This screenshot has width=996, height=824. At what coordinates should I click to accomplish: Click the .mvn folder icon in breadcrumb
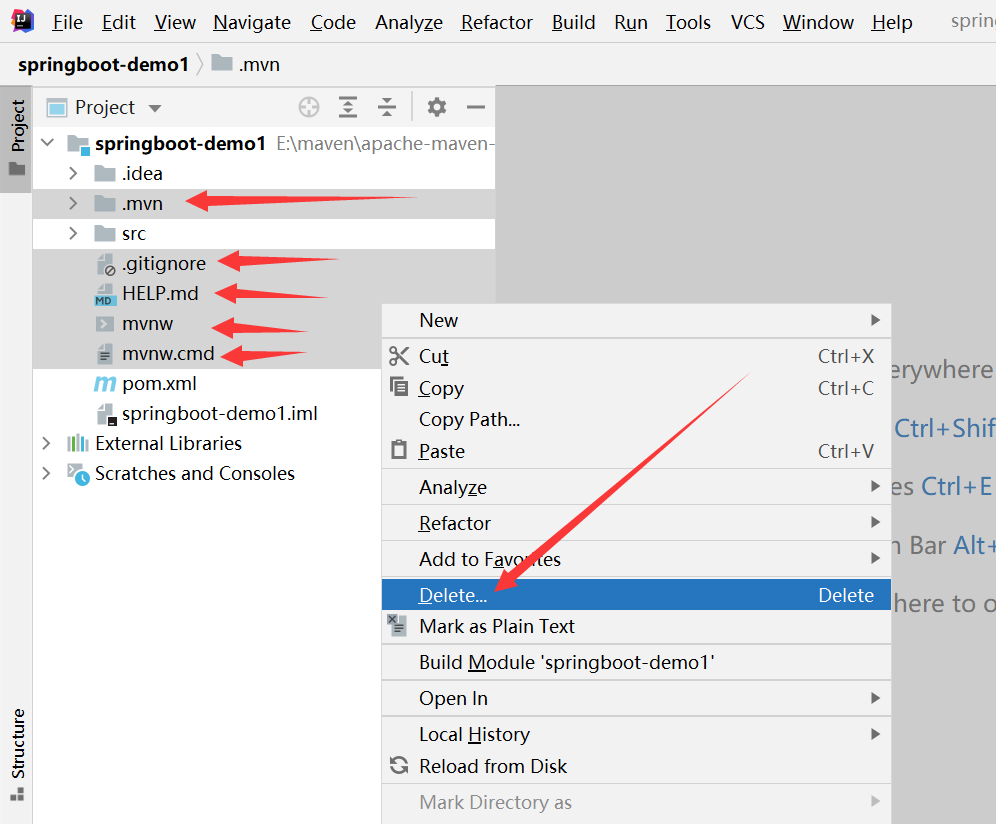[x=222, y=63]
